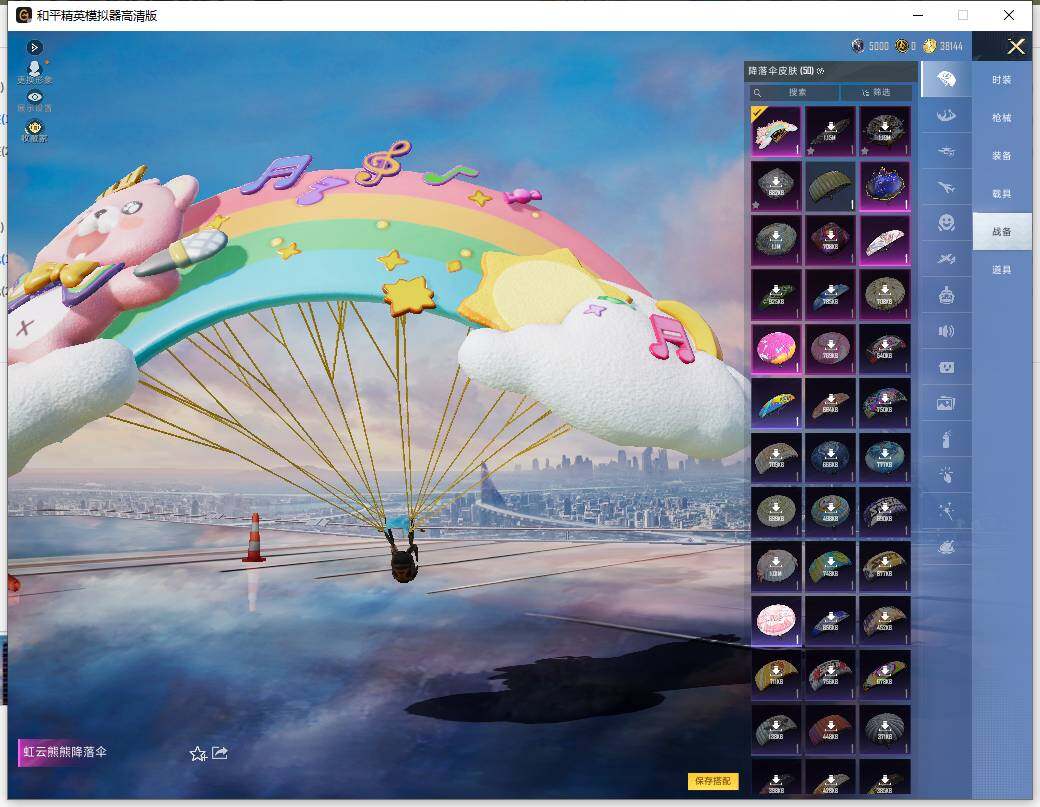The width and height of the screenshot is (1040, 807).
Task: Click the gold coin 38144 currency icon
Action: pyautogui.click(x=929, y=46)
